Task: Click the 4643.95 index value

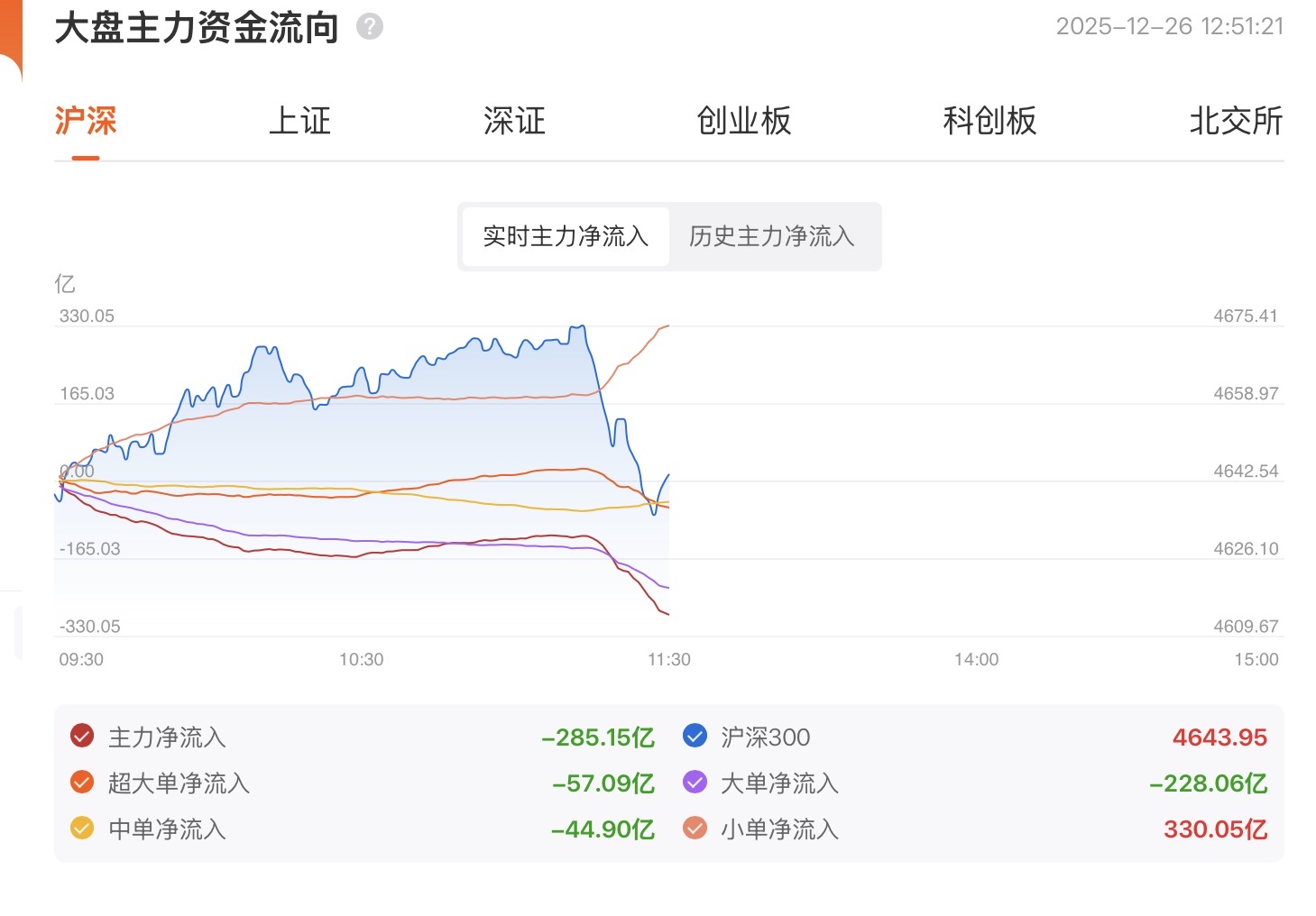Action: coord(1219,737)
